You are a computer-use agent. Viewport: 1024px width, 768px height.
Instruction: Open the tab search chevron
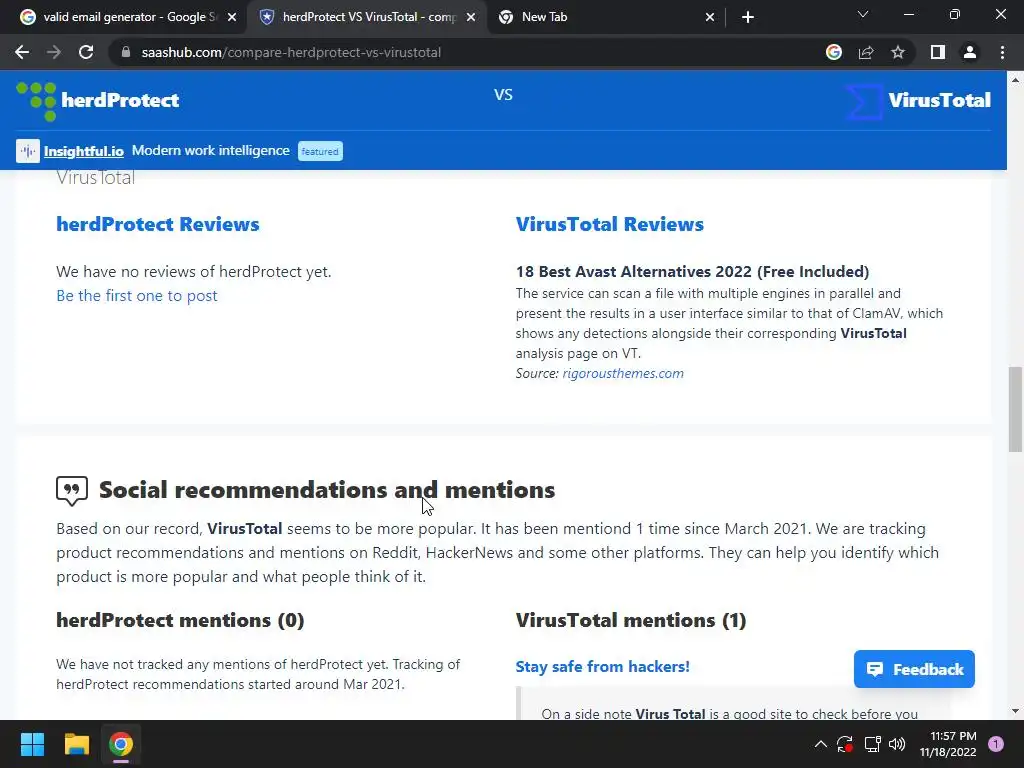[863, 14]
